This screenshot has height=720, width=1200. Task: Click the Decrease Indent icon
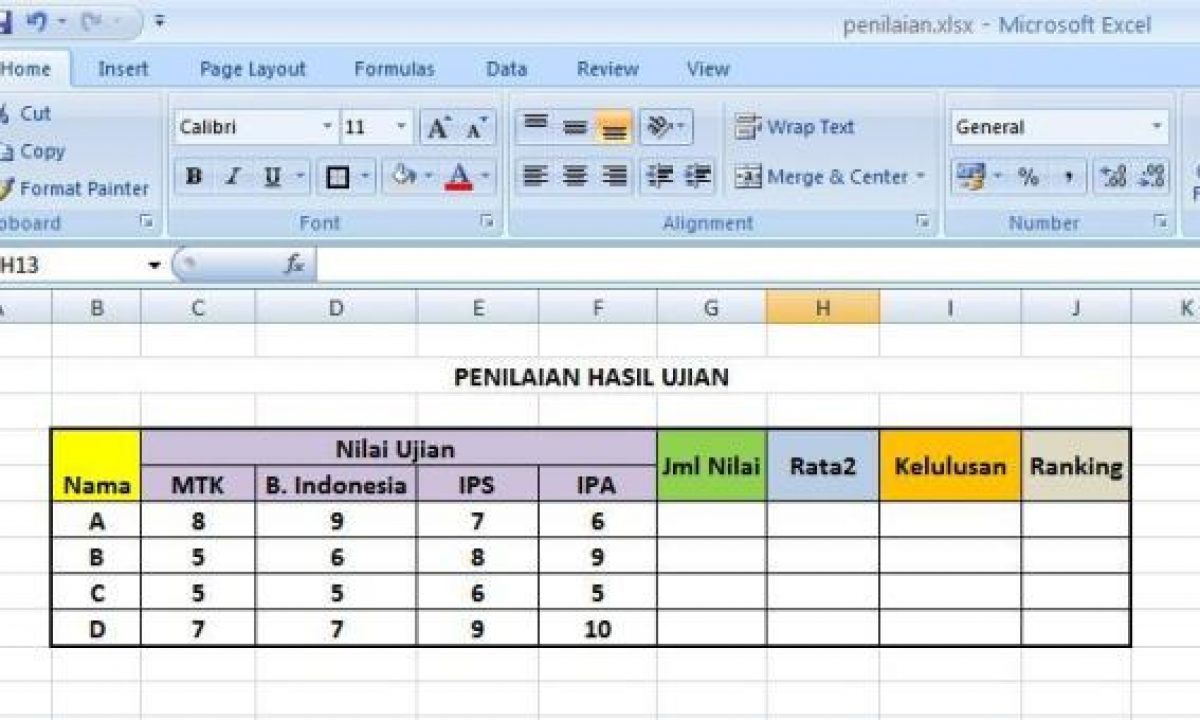(660, 177)
